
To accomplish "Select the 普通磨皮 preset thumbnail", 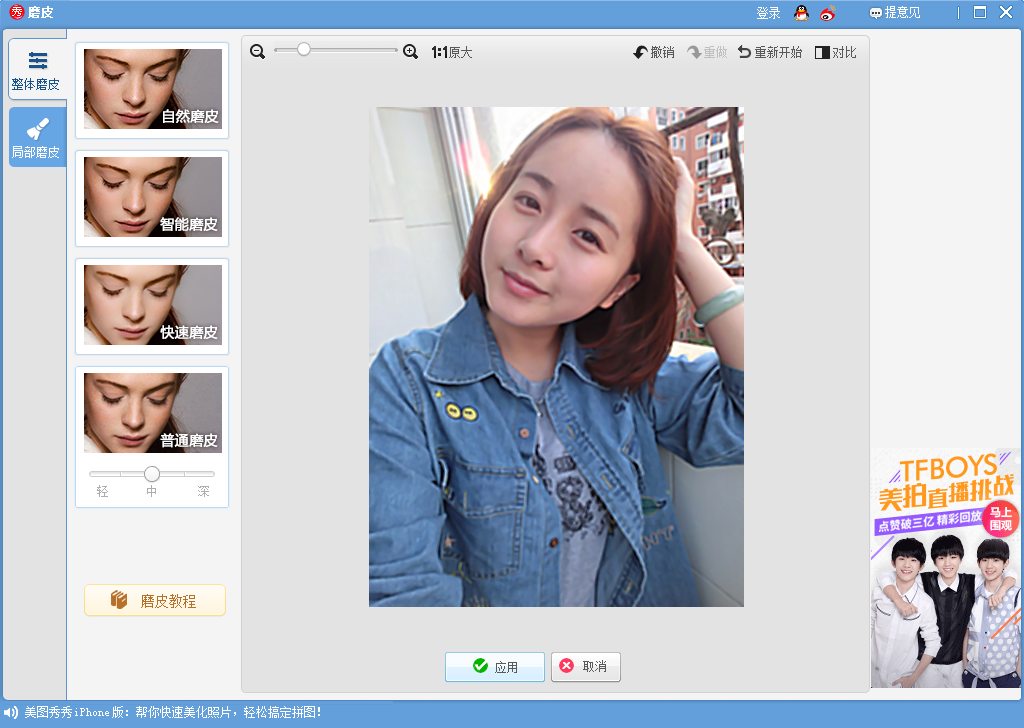I will 152,413.
